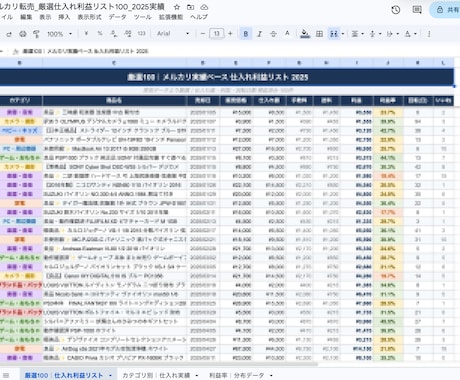Click the merge cells icon

334,34
